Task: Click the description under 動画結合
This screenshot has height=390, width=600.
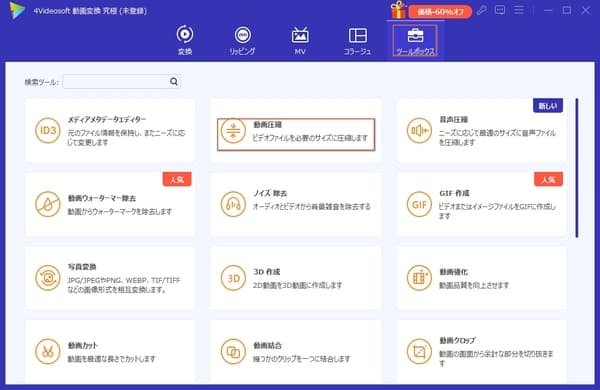Action: 302,359
